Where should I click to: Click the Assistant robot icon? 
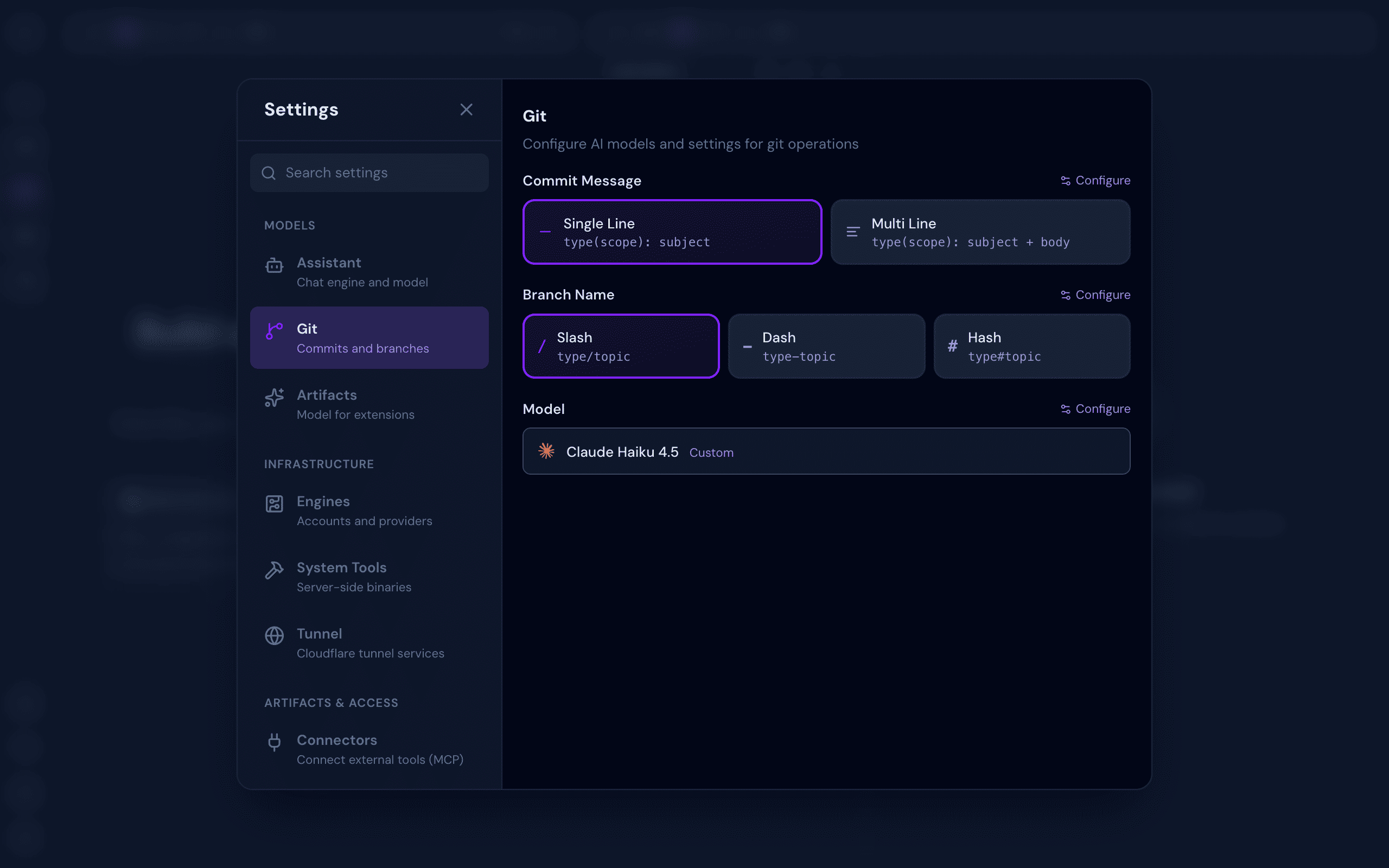[275, 265]
